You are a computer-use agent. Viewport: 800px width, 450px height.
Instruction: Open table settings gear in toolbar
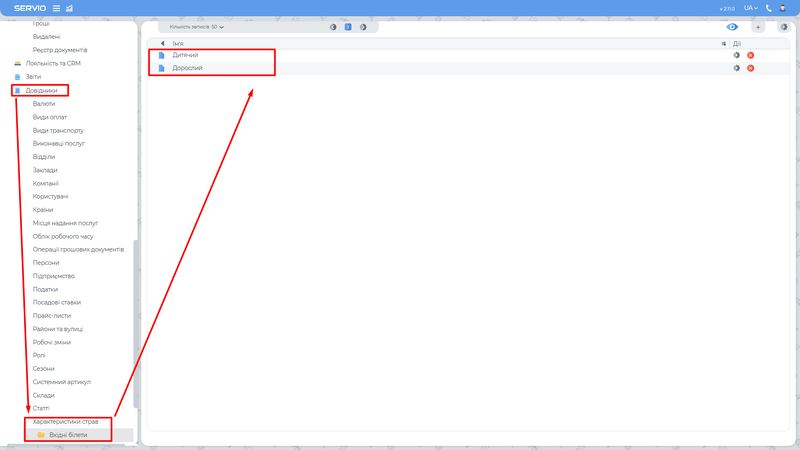[x=783, y=27]
